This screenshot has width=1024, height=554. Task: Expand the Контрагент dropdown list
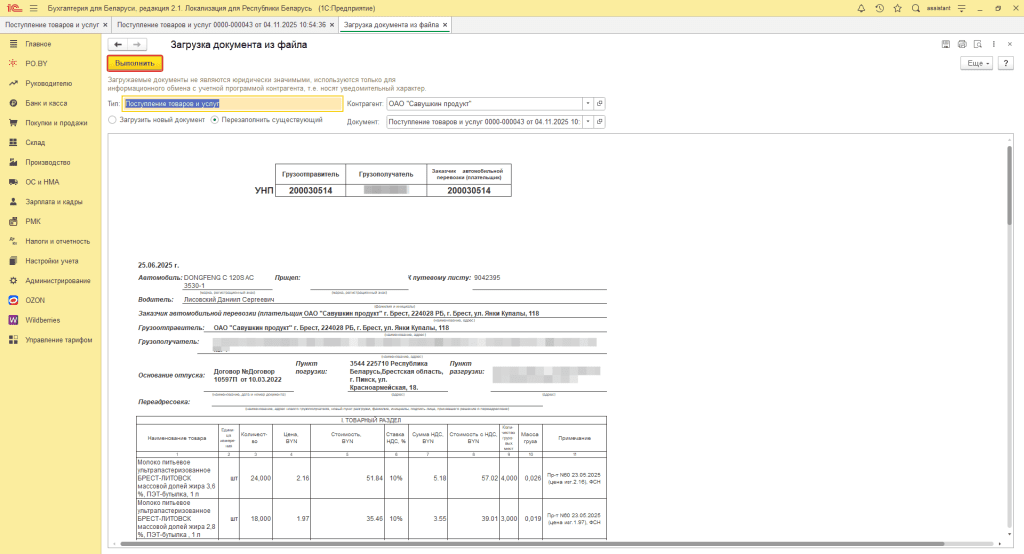(x=587, y=103)
